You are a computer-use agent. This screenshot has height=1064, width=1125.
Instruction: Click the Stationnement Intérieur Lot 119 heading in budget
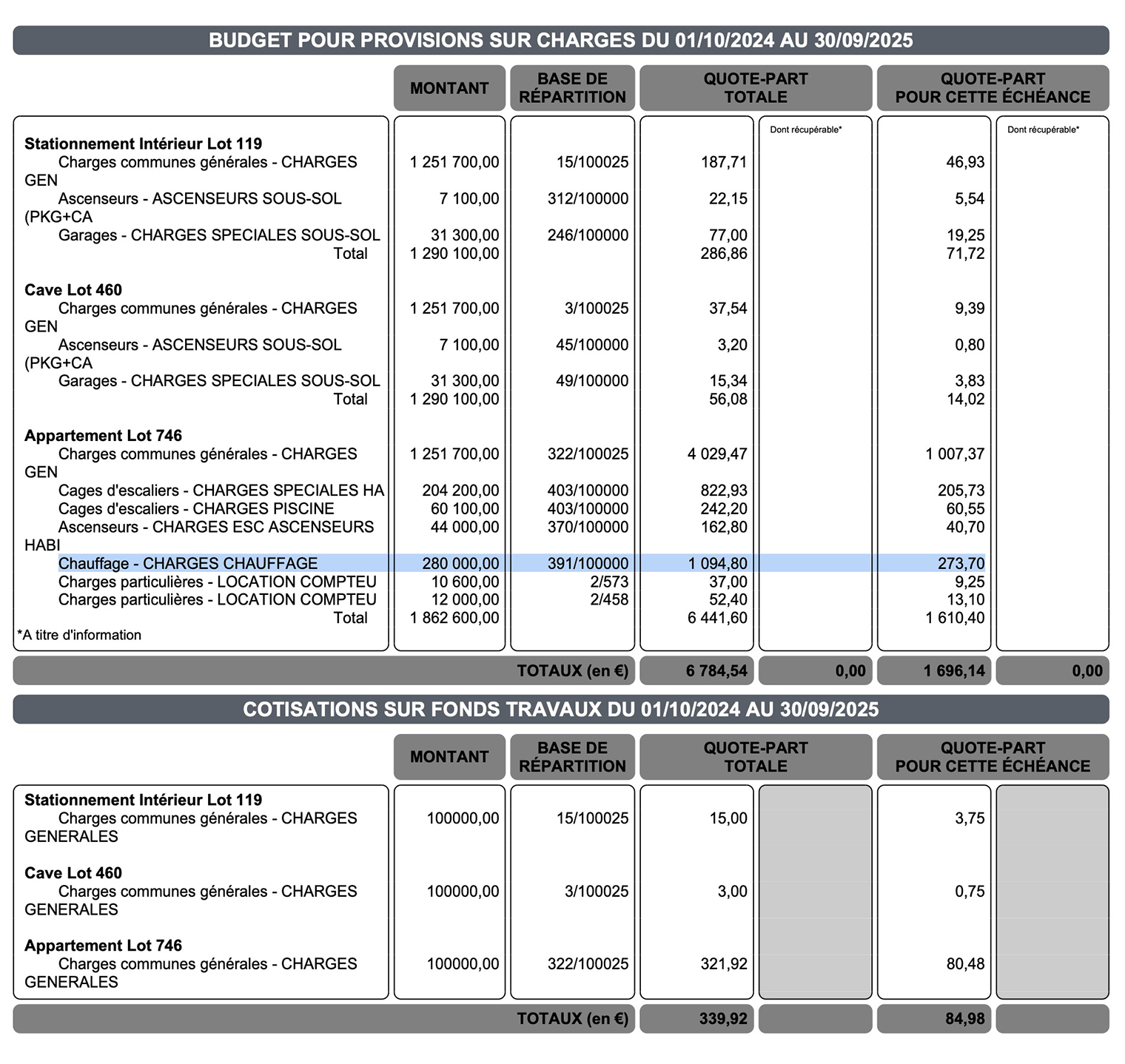pyautogui.click(x=144, y=144)
